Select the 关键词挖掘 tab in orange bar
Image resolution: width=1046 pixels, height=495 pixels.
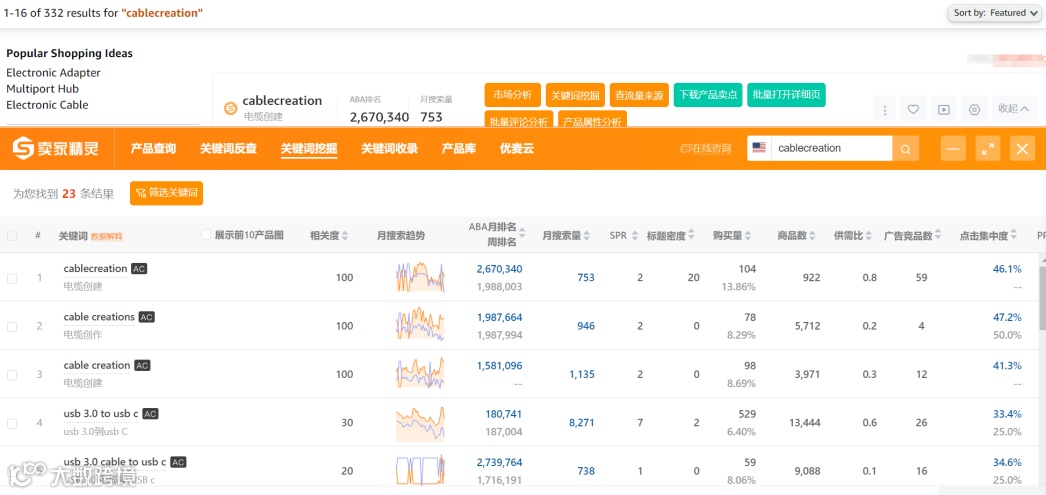pyautogui.click(x=309, y=148)
